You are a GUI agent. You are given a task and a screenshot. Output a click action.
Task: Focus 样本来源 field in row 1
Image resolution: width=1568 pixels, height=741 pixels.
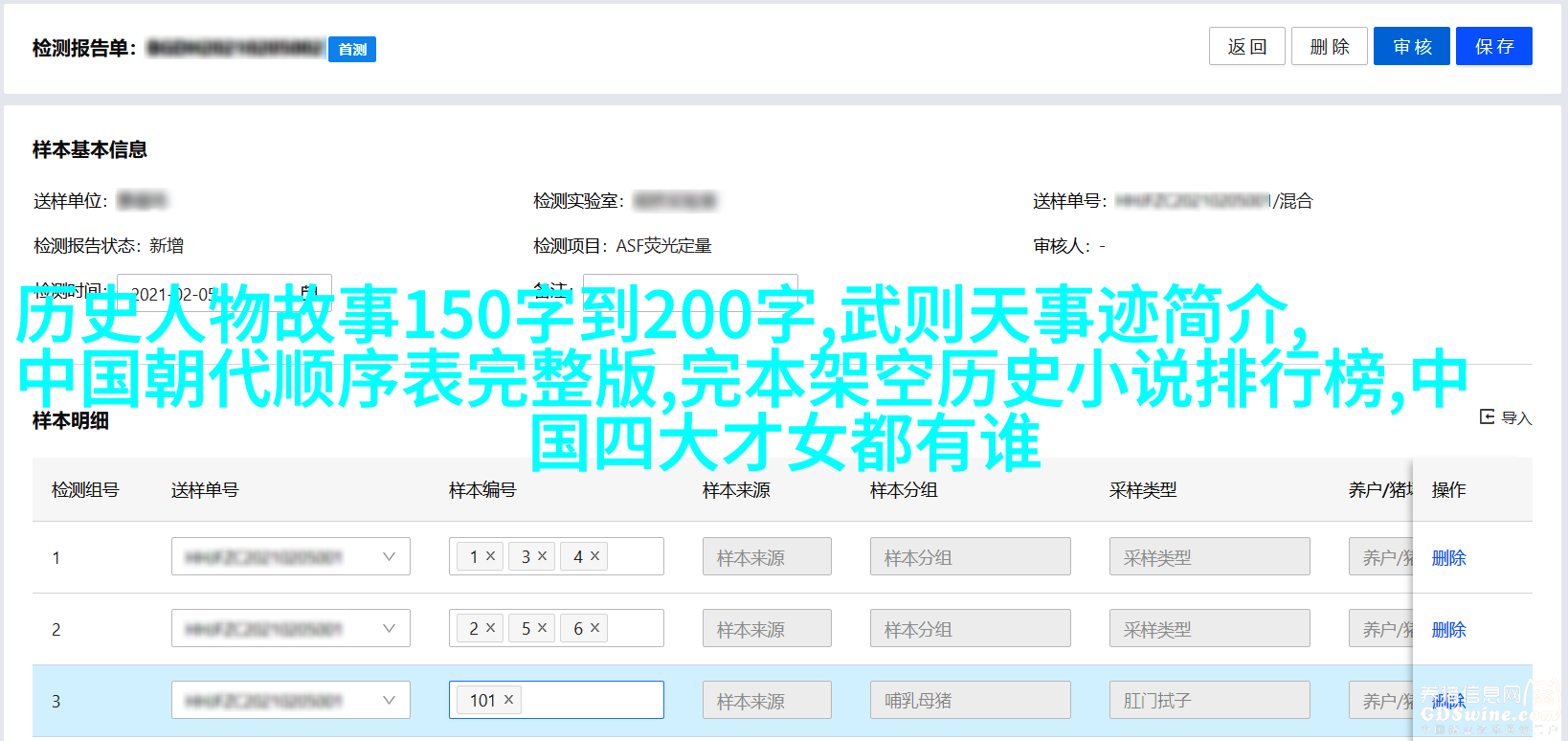pos(767,556)
